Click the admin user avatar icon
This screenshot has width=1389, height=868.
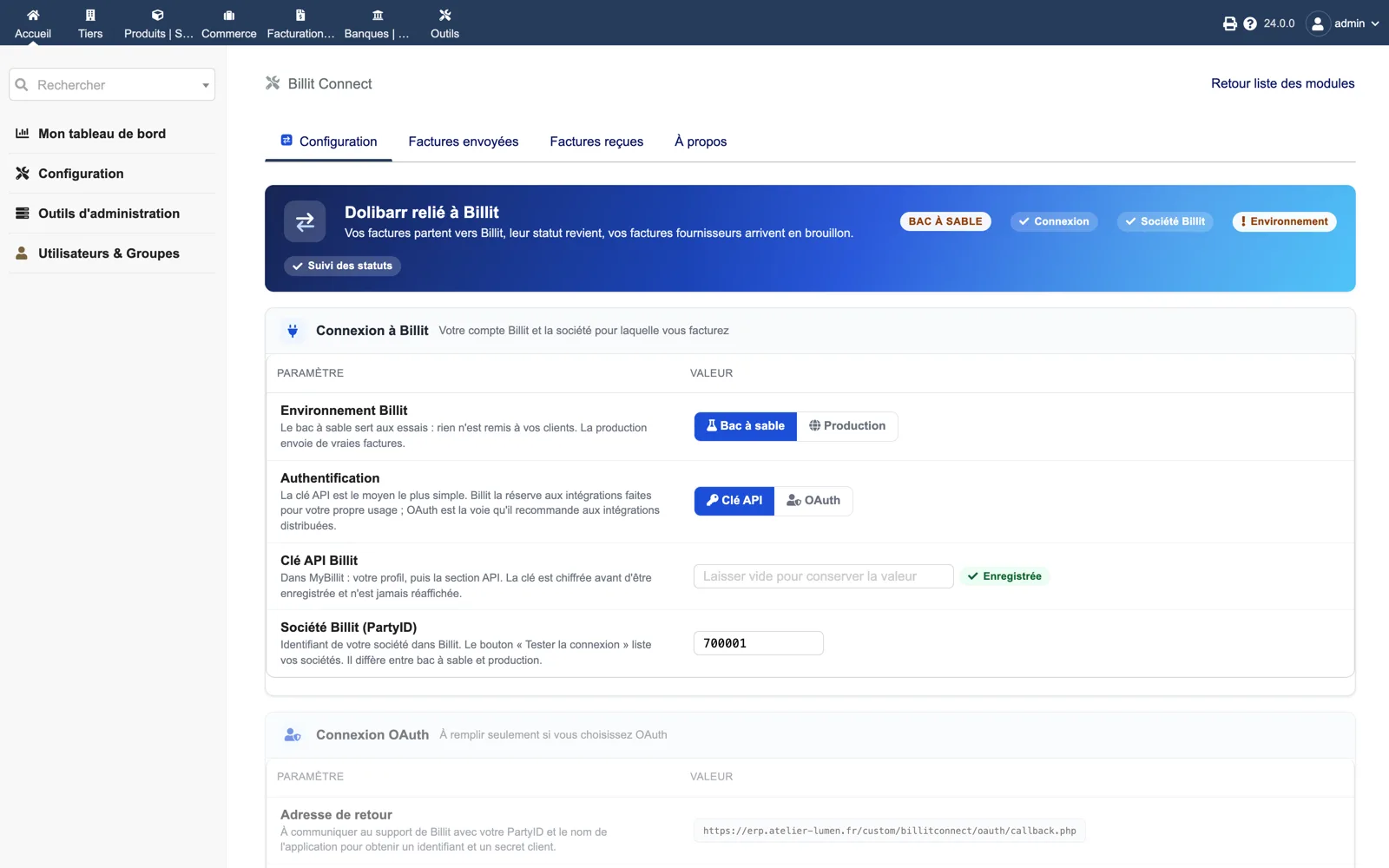tap(1318, 23)
